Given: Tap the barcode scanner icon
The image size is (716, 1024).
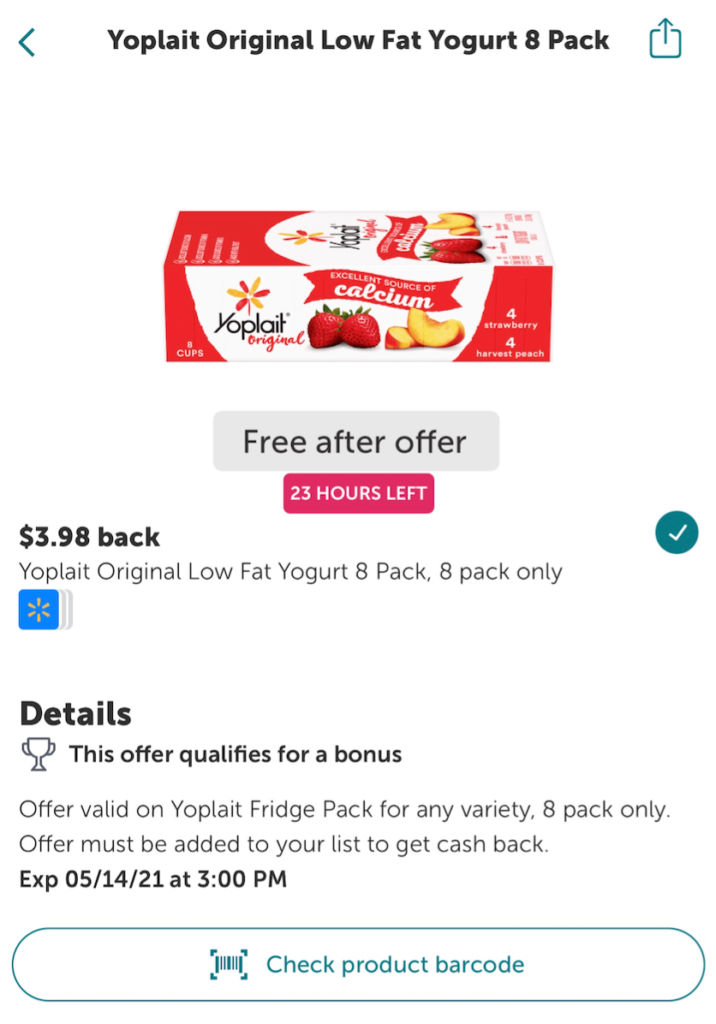Looking at the screenshot, I should tap(229, 965).
